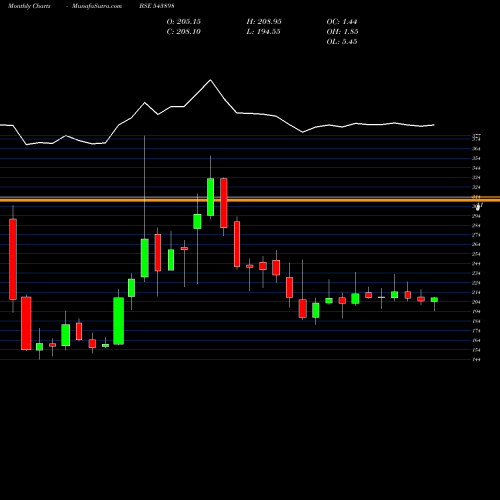Click the 224 price axis label
500x500 pixels.
[476, 283]
